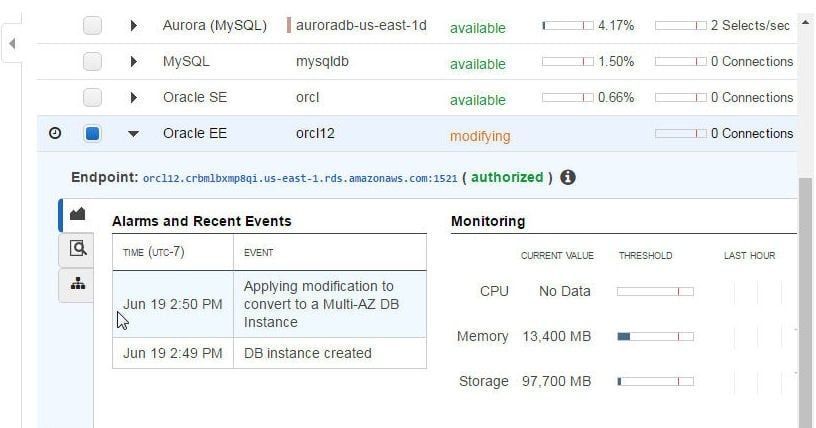Click the orcl instance name

click(308, 97)
